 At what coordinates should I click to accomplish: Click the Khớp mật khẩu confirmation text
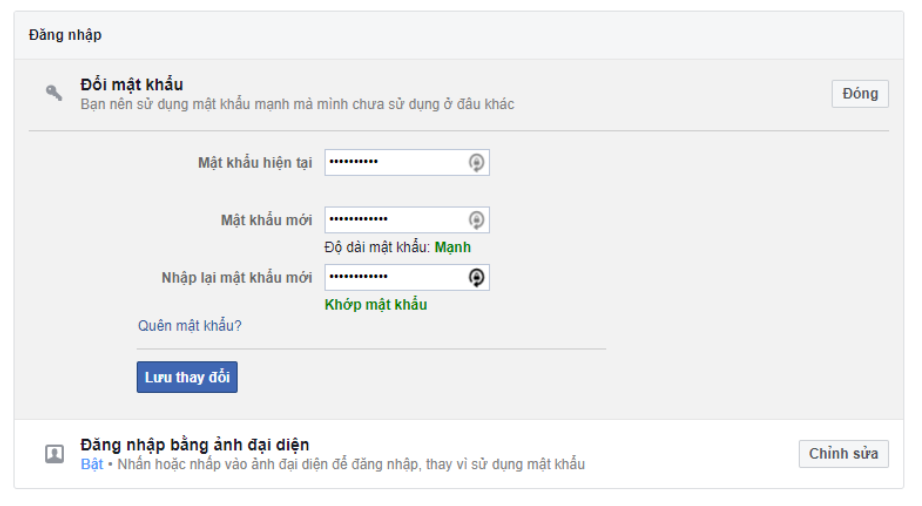376,304
